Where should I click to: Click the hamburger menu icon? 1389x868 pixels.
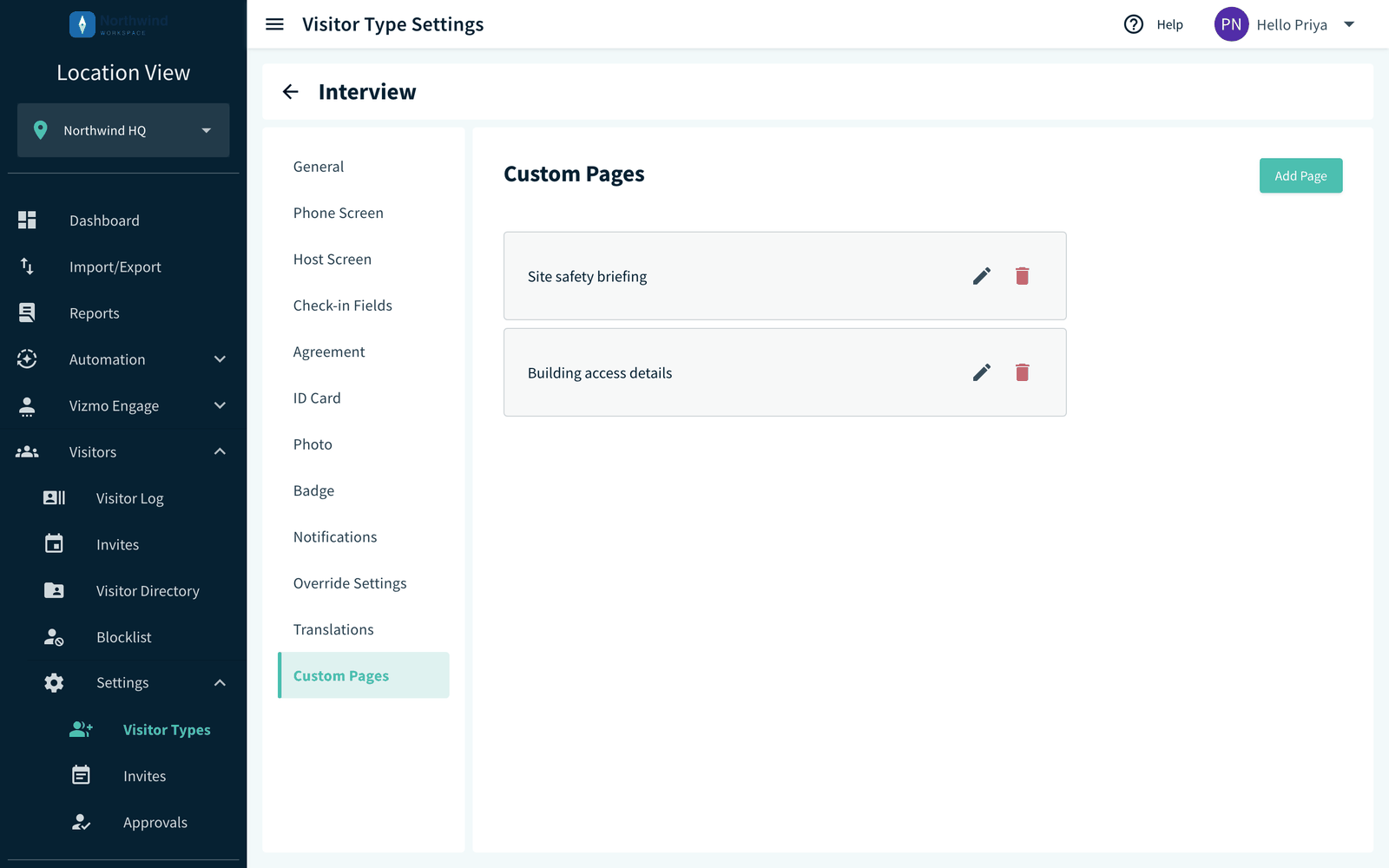274,24
